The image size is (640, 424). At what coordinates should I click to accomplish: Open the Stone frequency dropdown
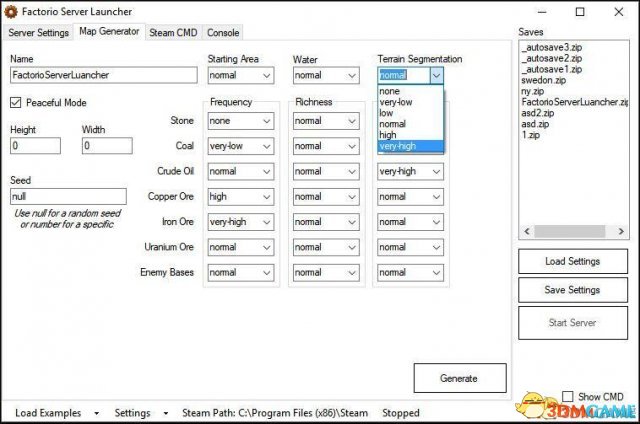tap(241, 121)
